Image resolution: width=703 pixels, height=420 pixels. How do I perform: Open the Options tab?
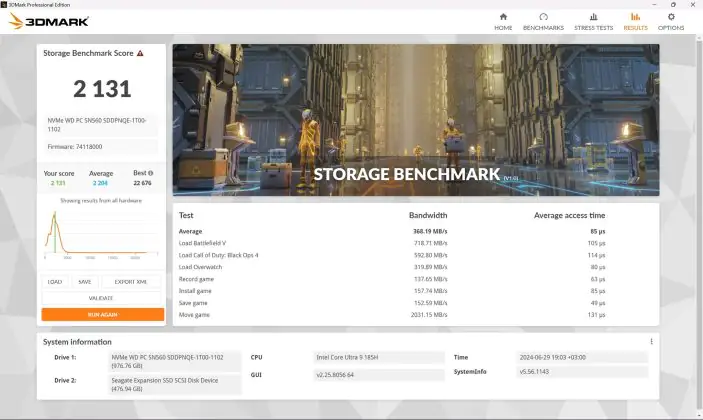click(x=671, y=22)
